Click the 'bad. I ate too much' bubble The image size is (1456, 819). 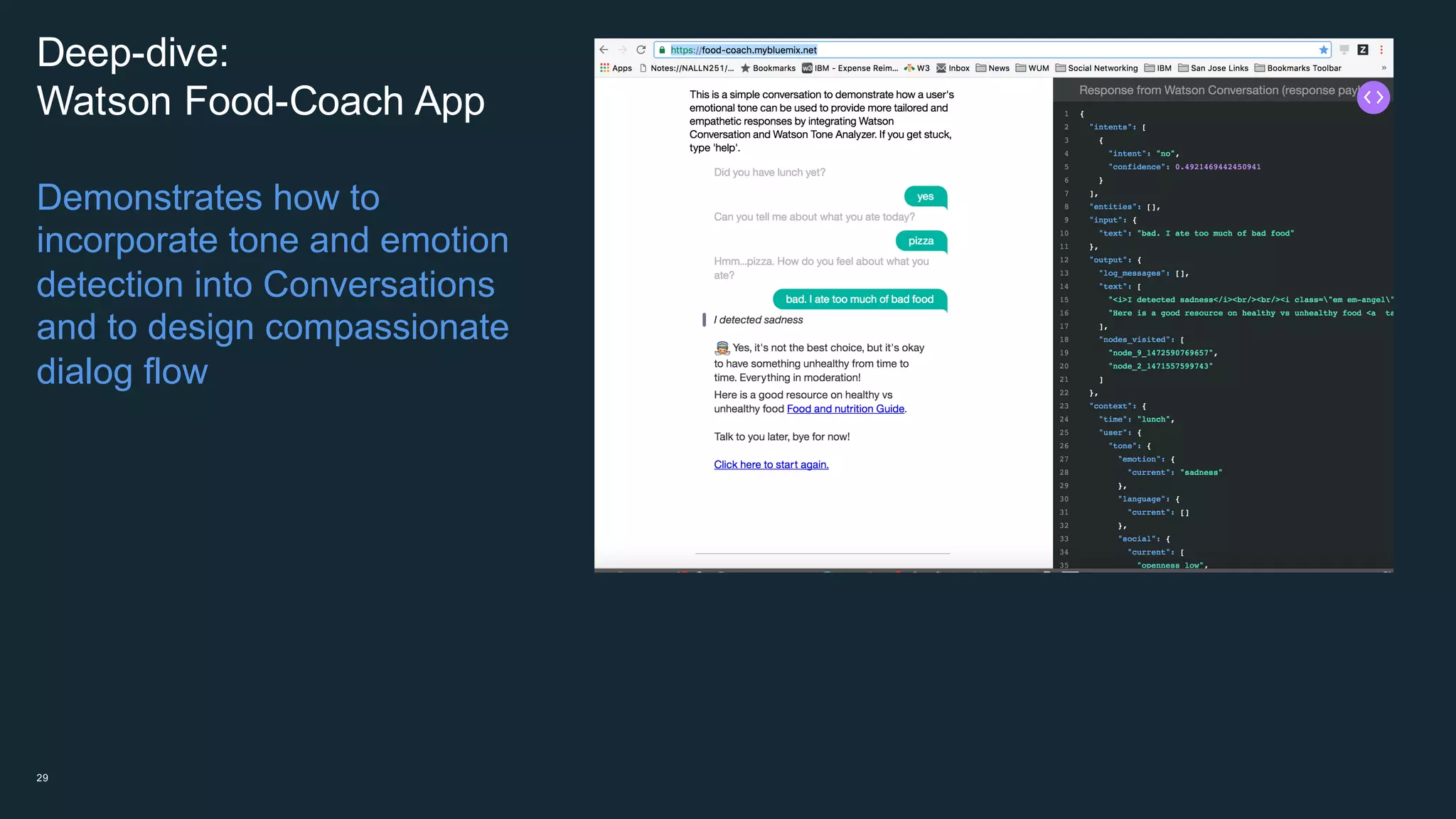(x=860, y=299)
